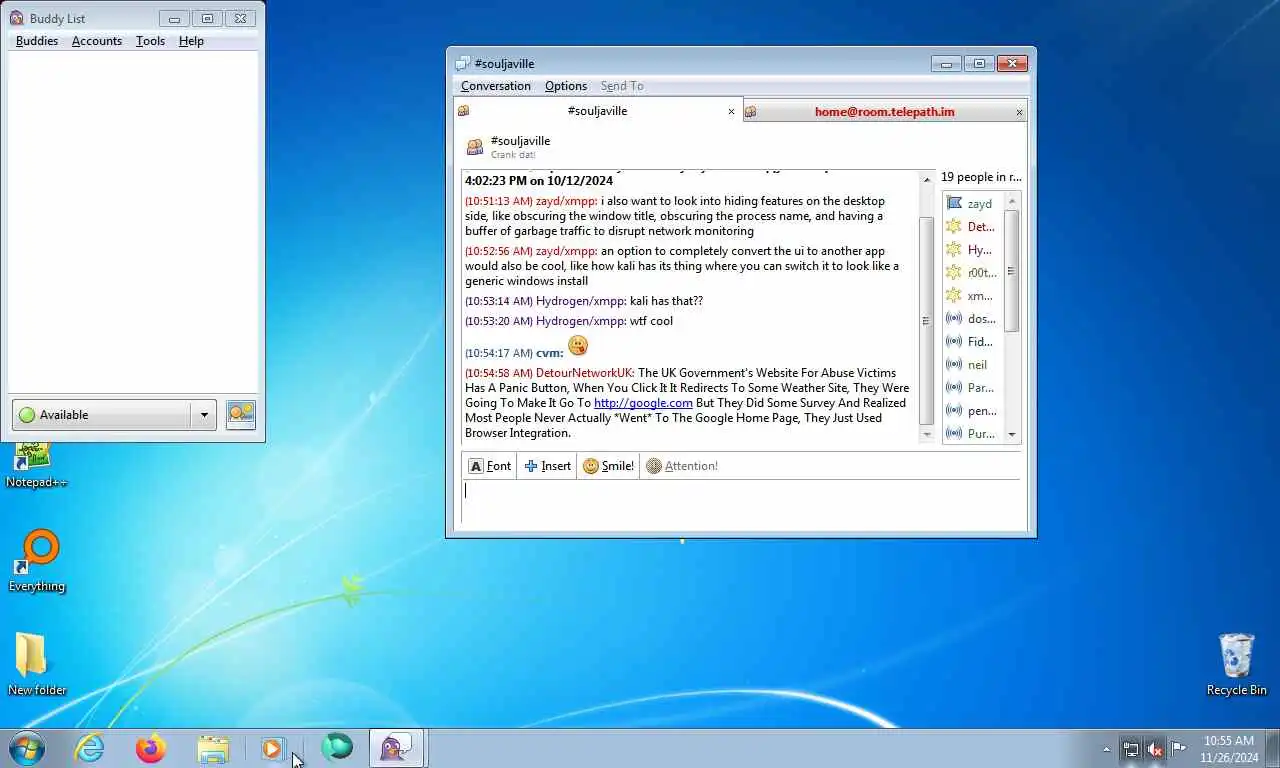Minimize the Buddy List window

[x=174, y=18]
